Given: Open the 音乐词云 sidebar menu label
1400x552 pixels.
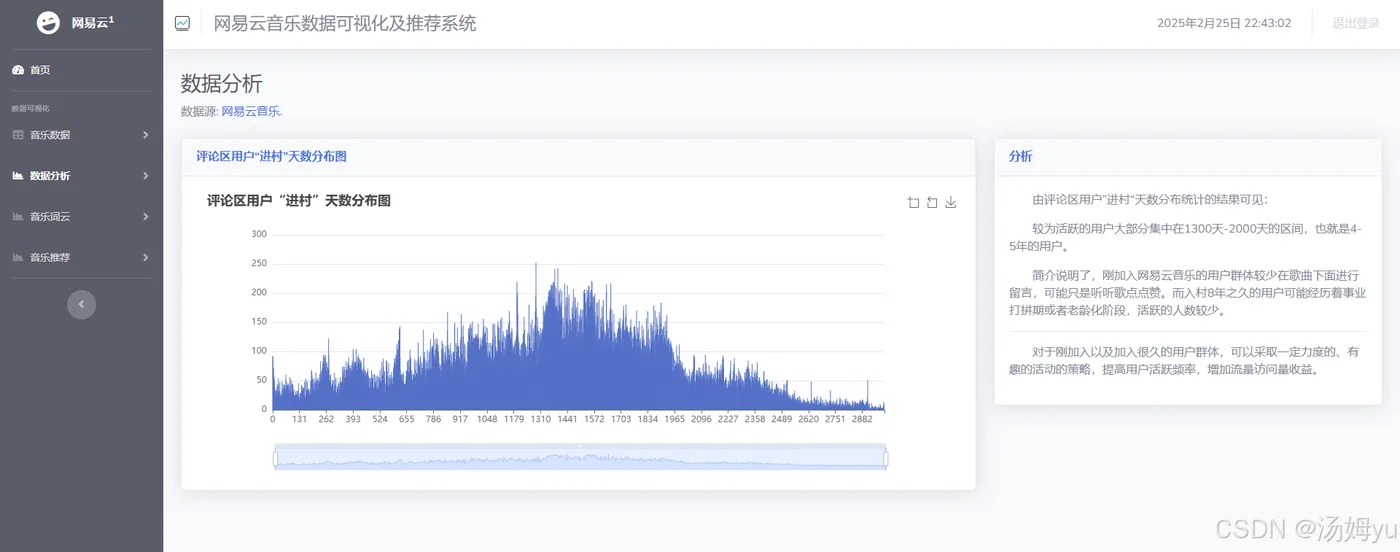Looking at the screenshot, I should coord(50,216).
